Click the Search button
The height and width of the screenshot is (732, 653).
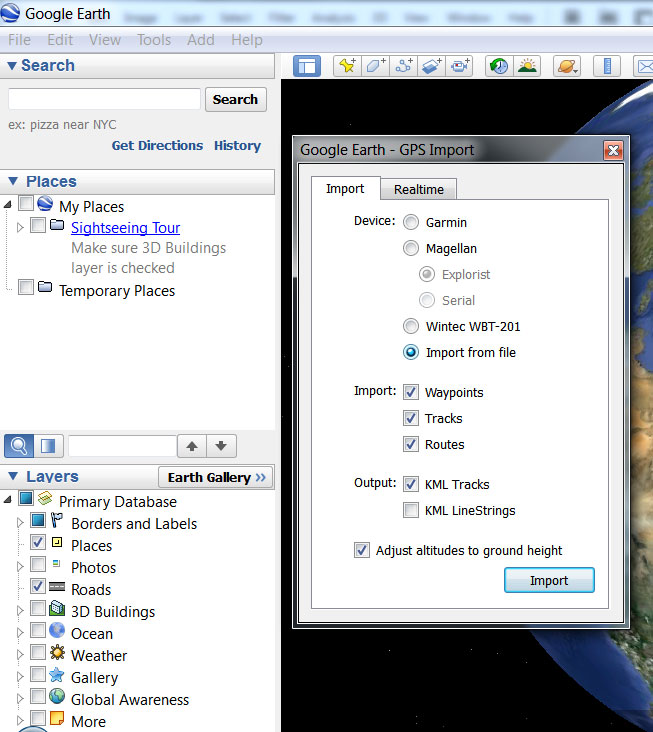point(236,99)
